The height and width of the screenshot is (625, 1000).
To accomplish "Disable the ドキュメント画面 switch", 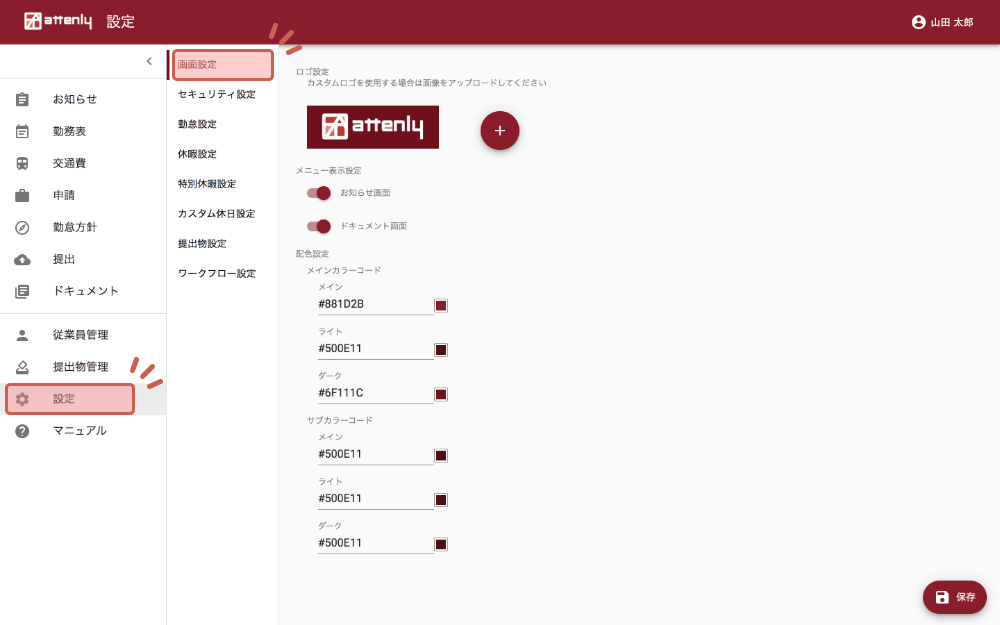I will coord(319,226).
